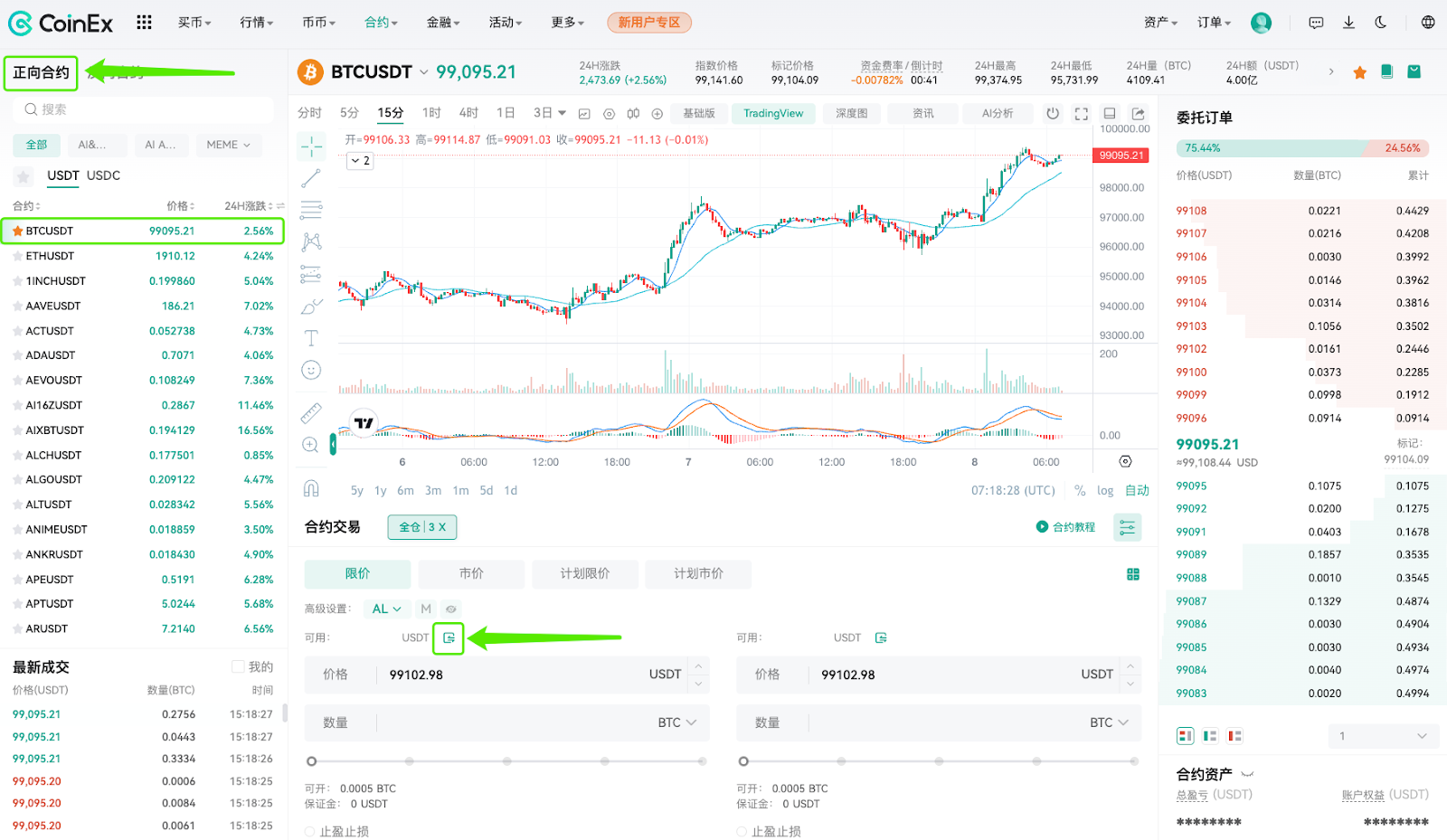Screen dimensions: 1447x840
Task: Select the ETHUSDT row in pair list
Action: point(143,257)
